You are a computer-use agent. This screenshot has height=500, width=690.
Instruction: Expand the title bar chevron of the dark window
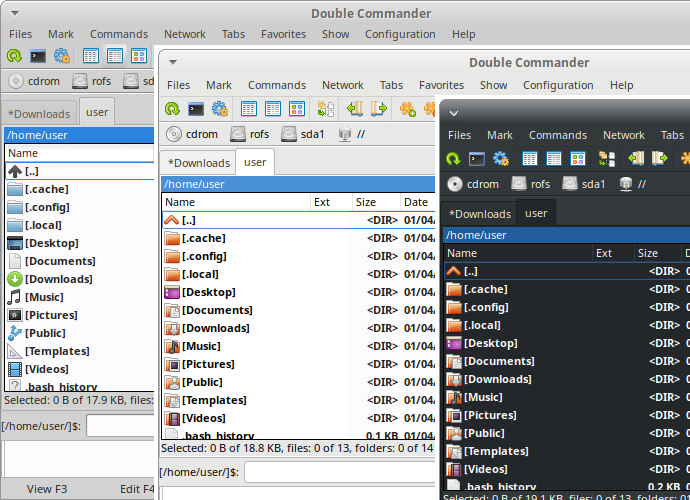tap(454, 113)
